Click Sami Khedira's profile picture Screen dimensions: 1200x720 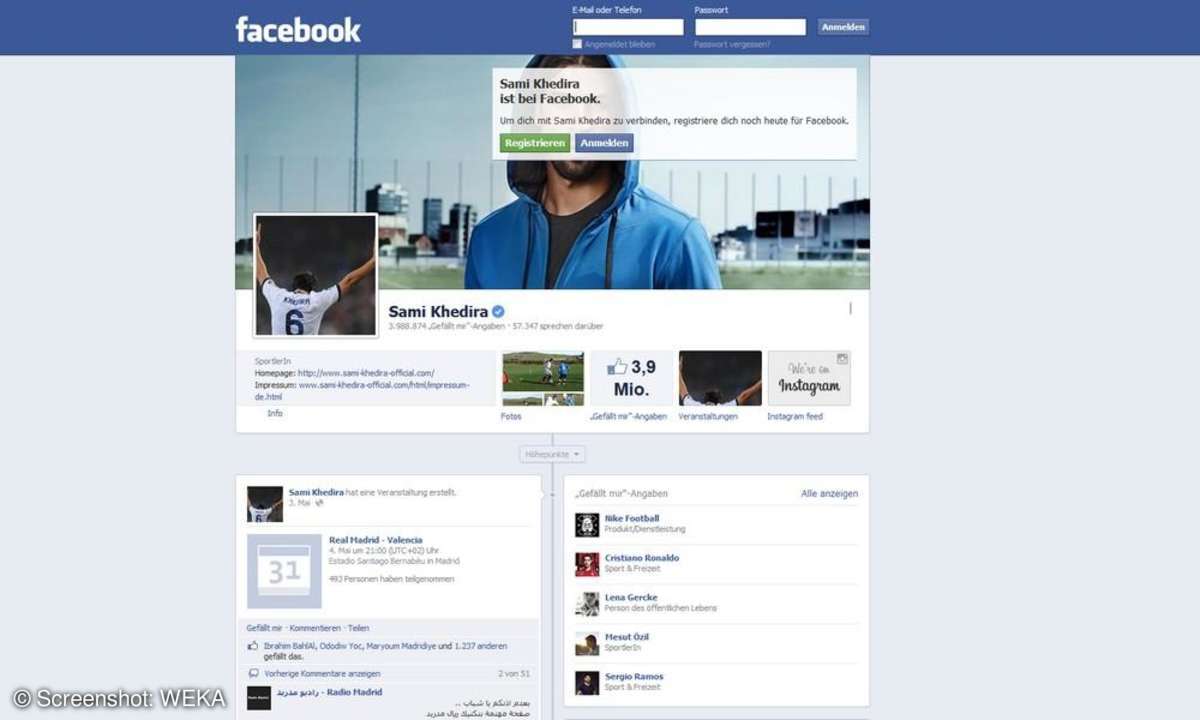(x=315, y=276)
